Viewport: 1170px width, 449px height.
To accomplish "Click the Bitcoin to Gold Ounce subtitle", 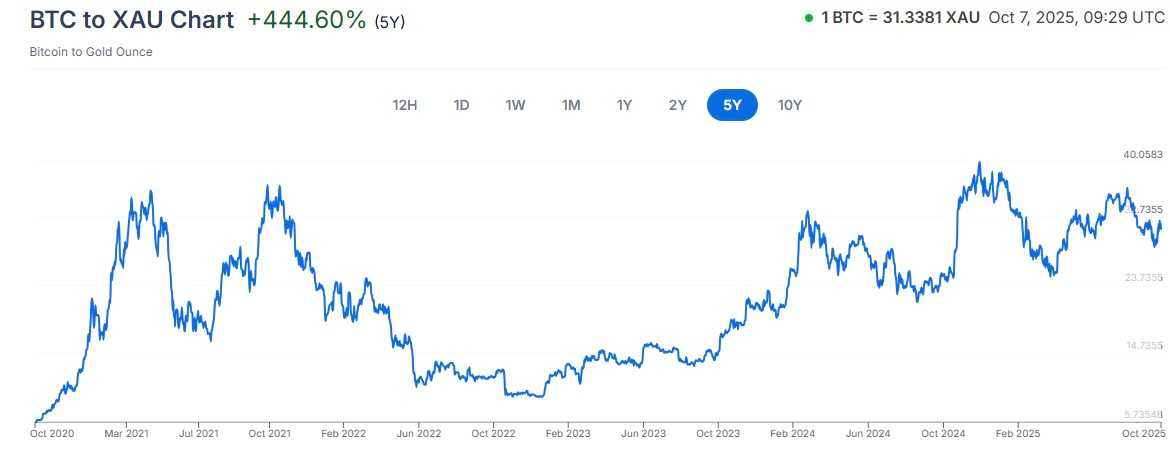I will tap(91, 51).
